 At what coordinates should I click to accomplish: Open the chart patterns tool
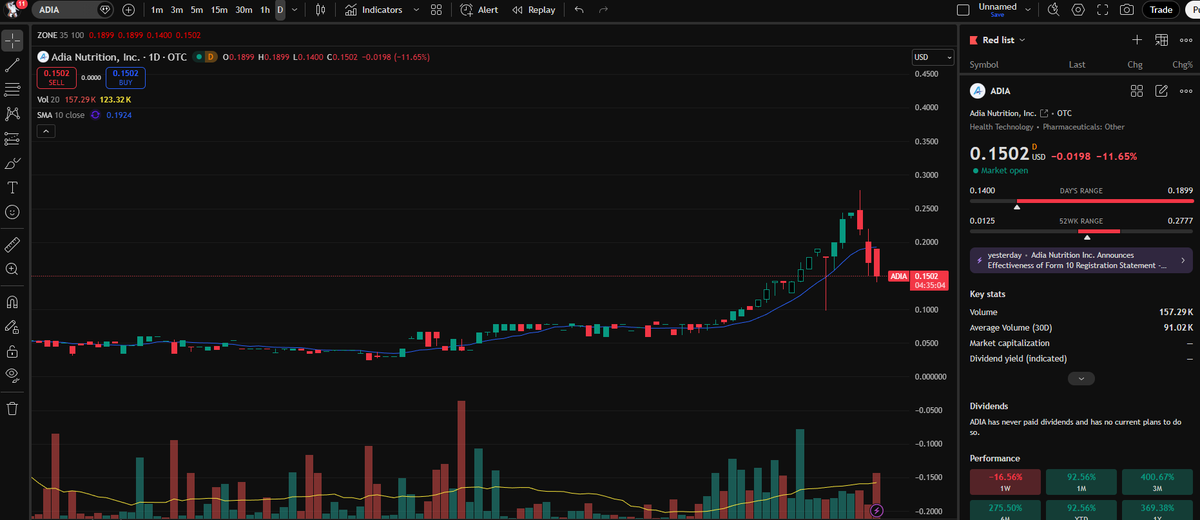[12, 114]
